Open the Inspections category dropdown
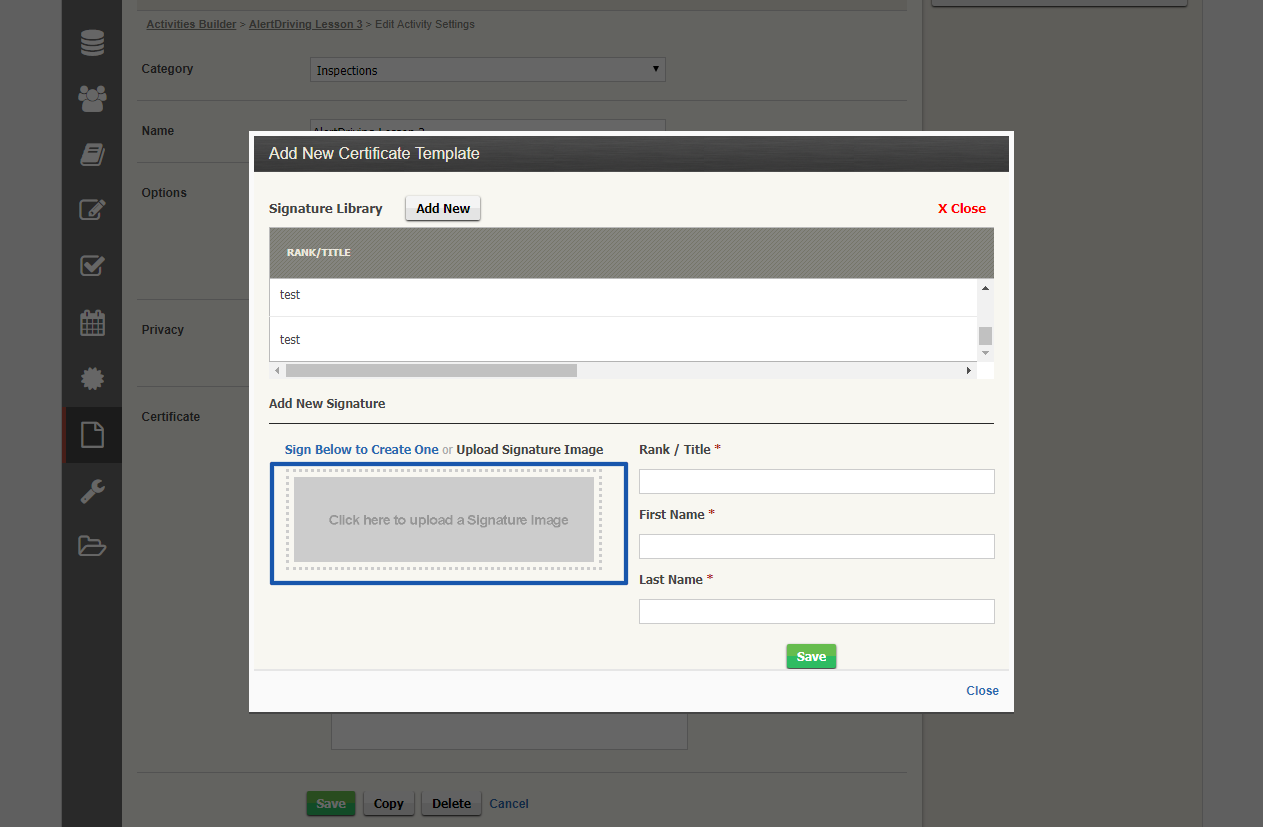This screenshot has width=1263, height=827. 487,70
